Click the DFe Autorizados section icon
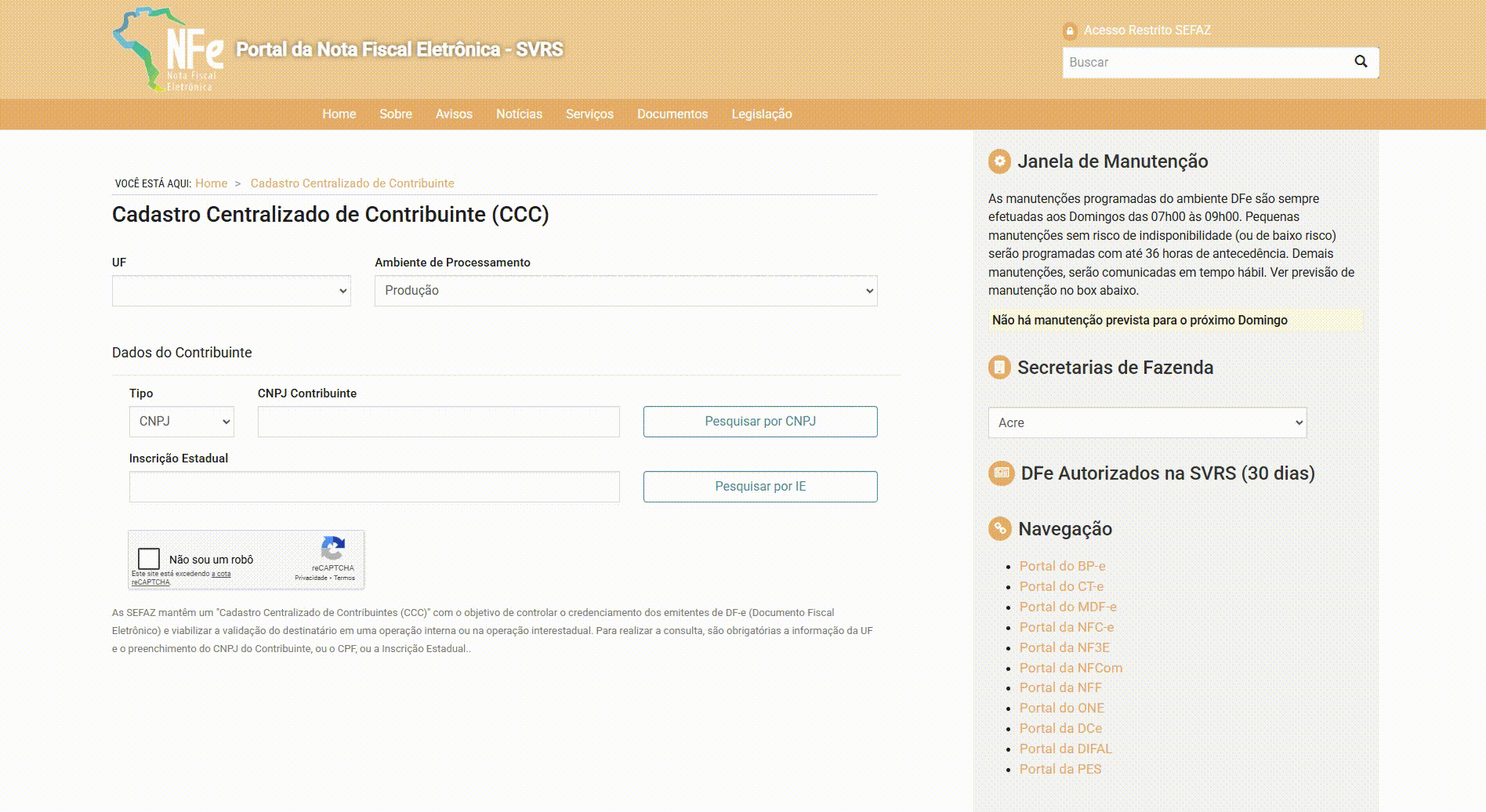Screen dimensions: 1486x812 (x=1001, y=473)
